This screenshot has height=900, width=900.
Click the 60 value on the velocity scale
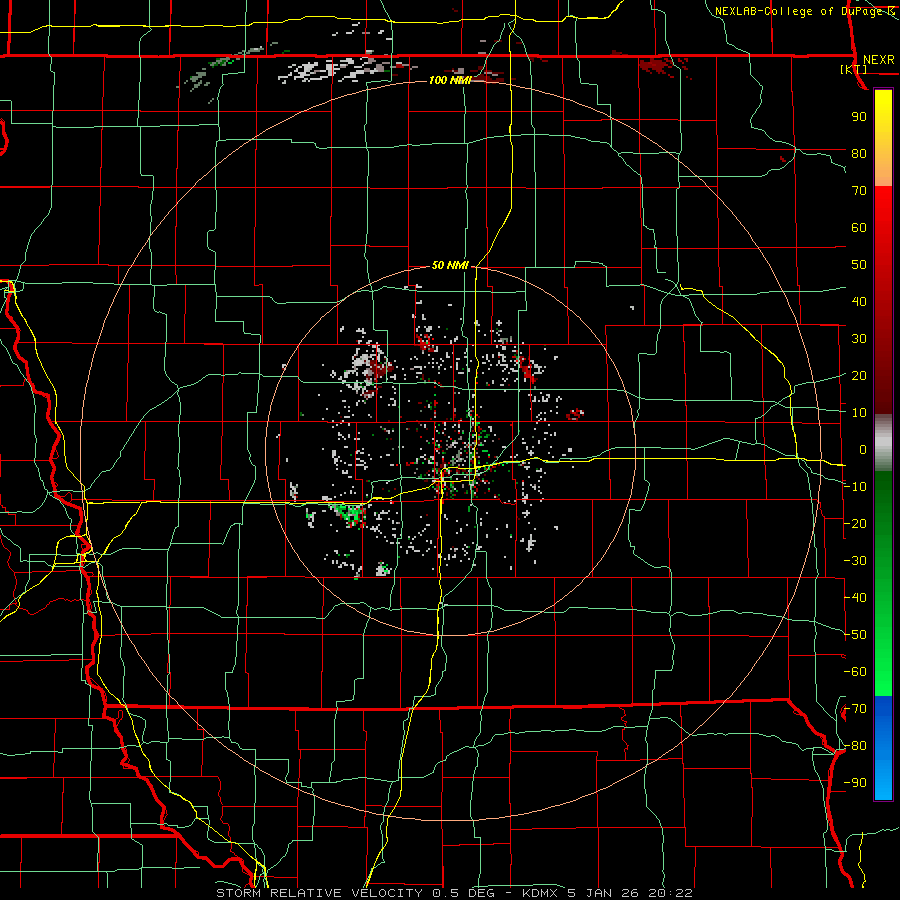(859, 227)
